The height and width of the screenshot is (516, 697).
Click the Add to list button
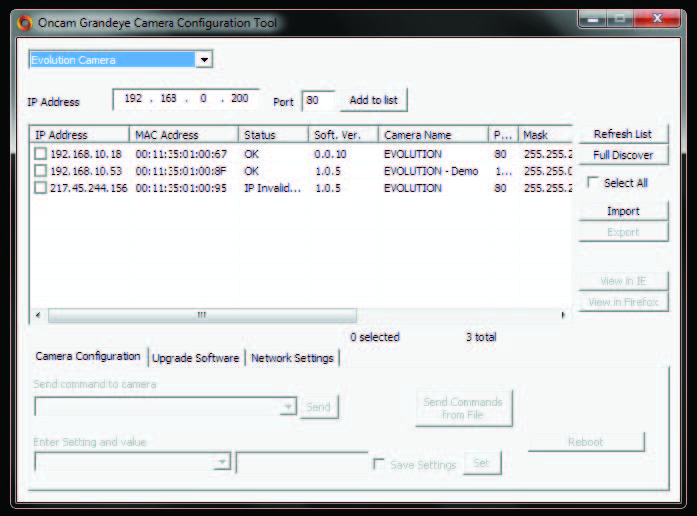[x=373, y=100]
